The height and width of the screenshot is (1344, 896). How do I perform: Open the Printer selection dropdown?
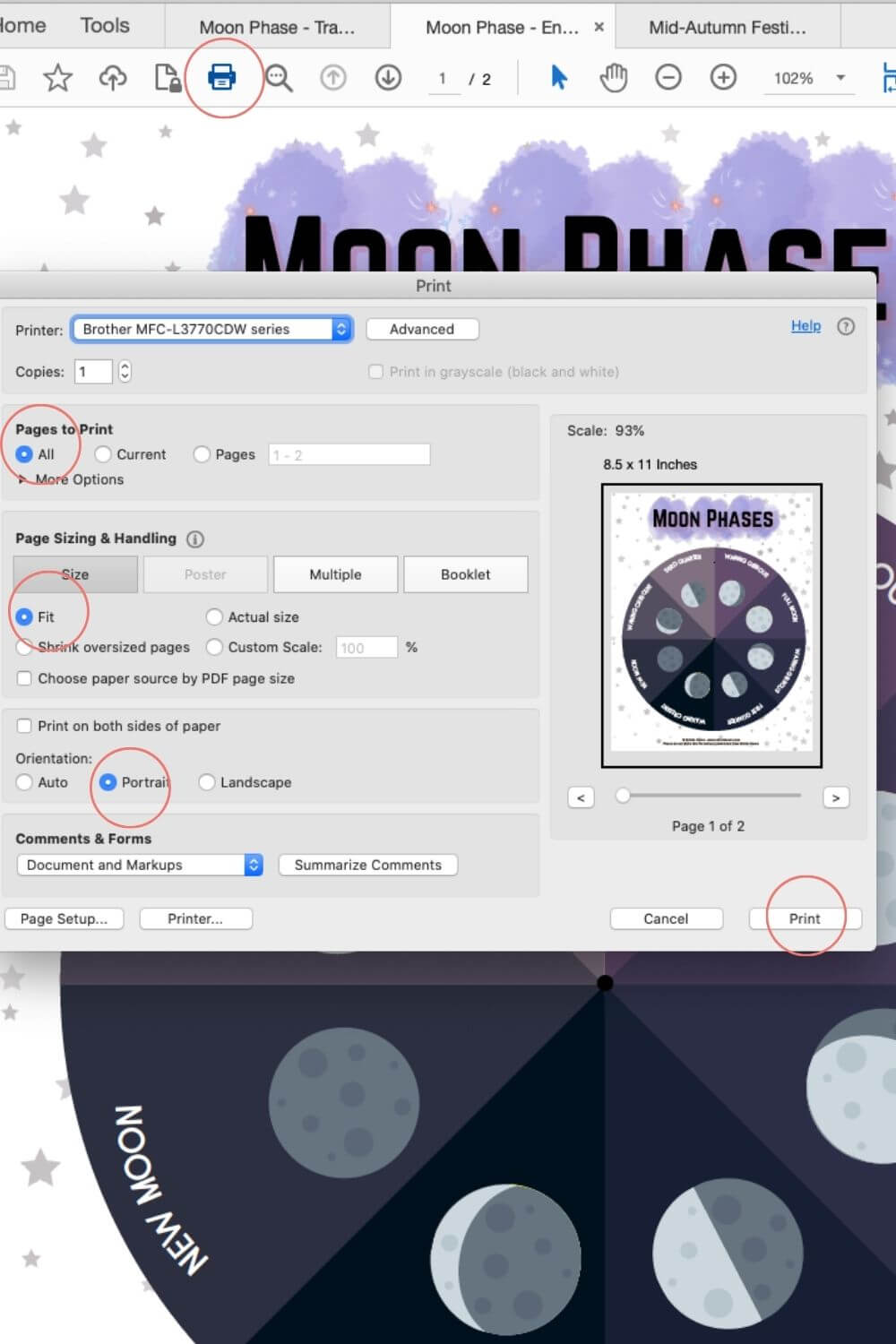point(212,329)
